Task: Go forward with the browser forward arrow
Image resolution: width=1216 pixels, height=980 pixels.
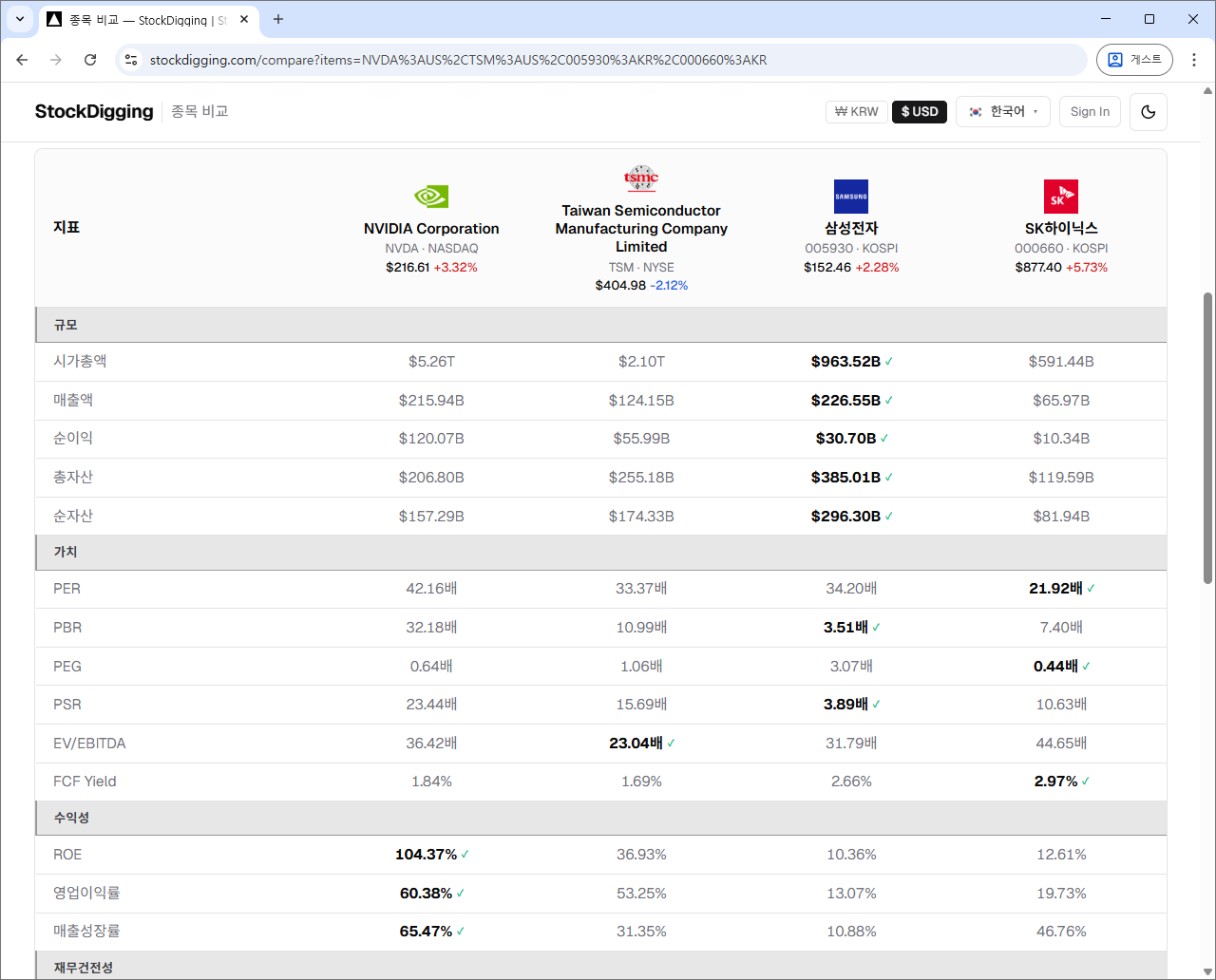Action: coord(56,60)
